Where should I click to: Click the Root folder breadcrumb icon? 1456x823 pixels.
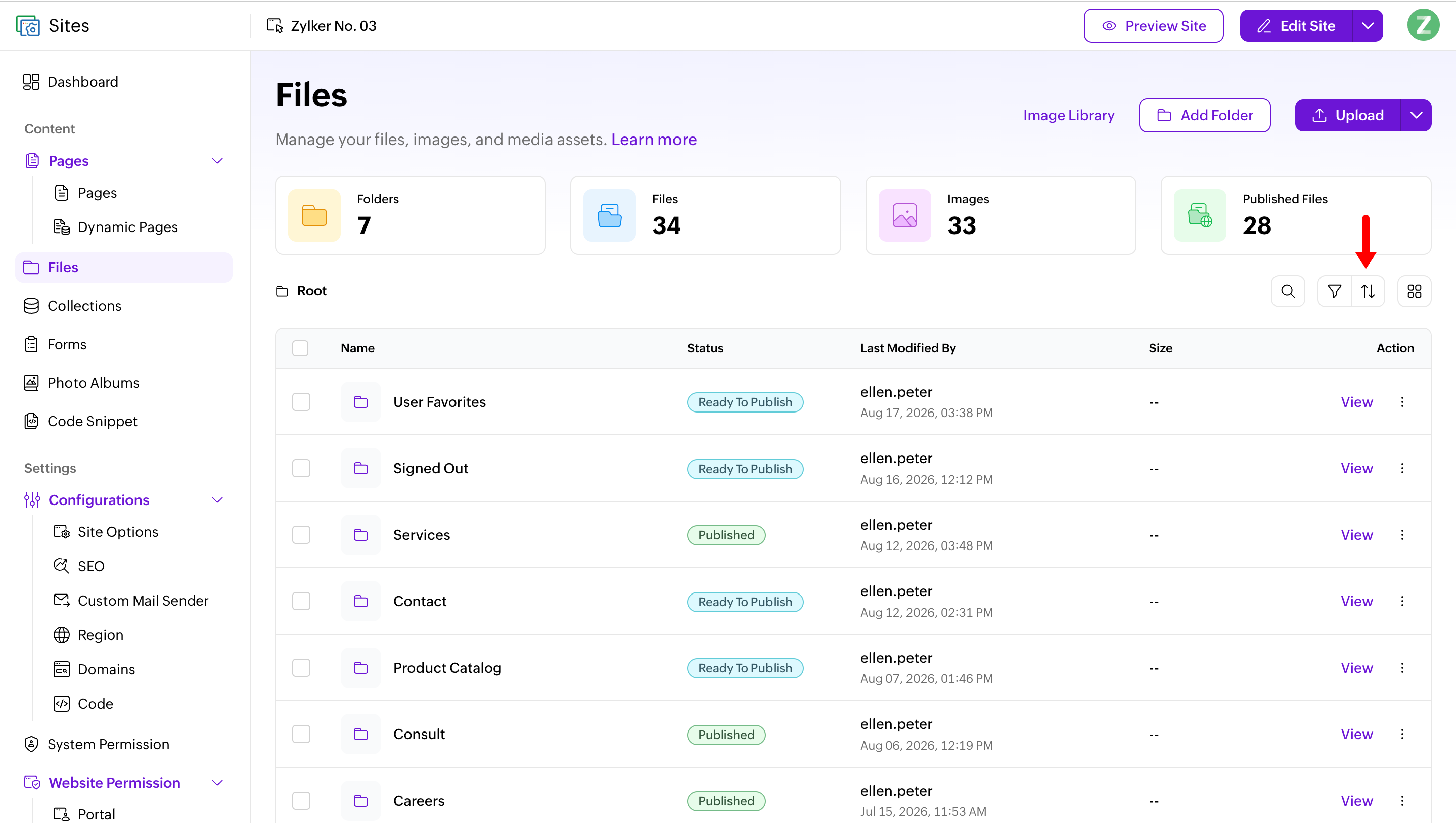pos(282,291)
